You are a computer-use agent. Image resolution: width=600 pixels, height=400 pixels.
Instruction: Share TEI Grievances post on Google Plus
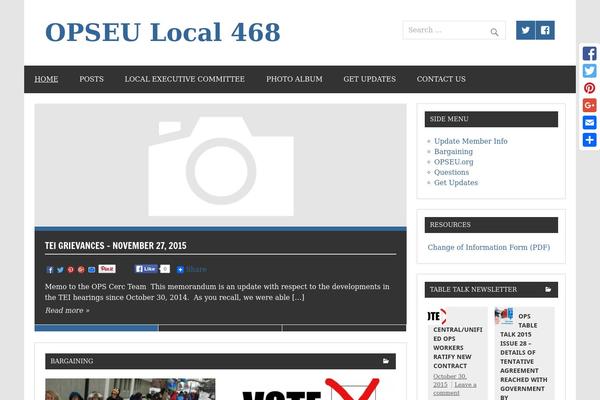pyautogui.click(x=81, y=270)
